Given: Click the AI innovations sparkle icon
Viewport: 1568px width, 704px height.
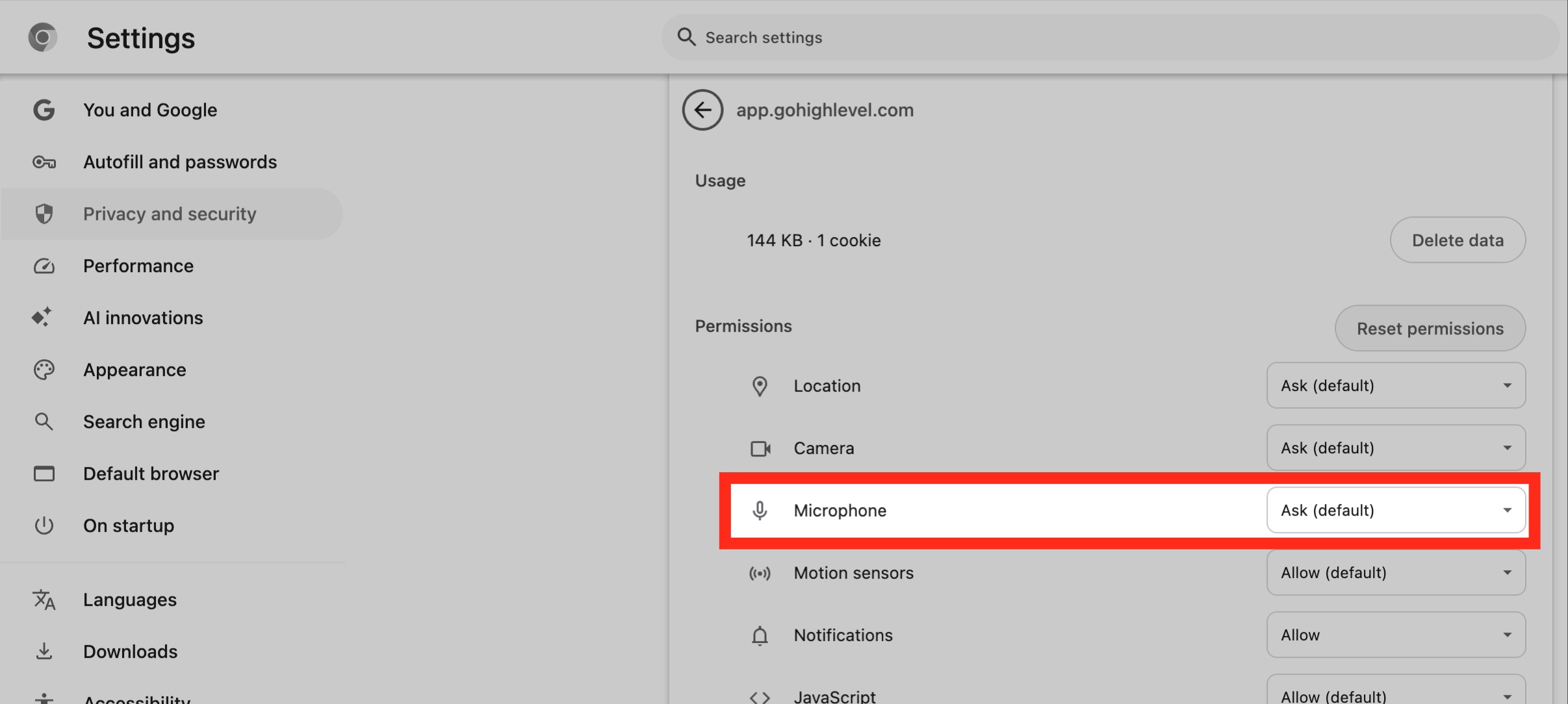Looking at the screenshot, I should pyautogui.click(x=43, y=317).
